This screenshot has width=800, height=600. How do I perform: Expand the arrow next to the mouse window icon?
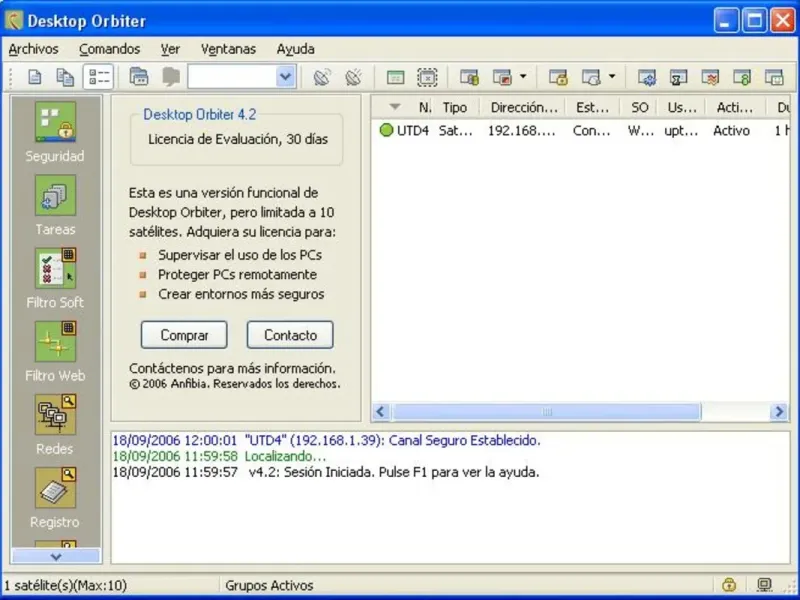(612, 77)
